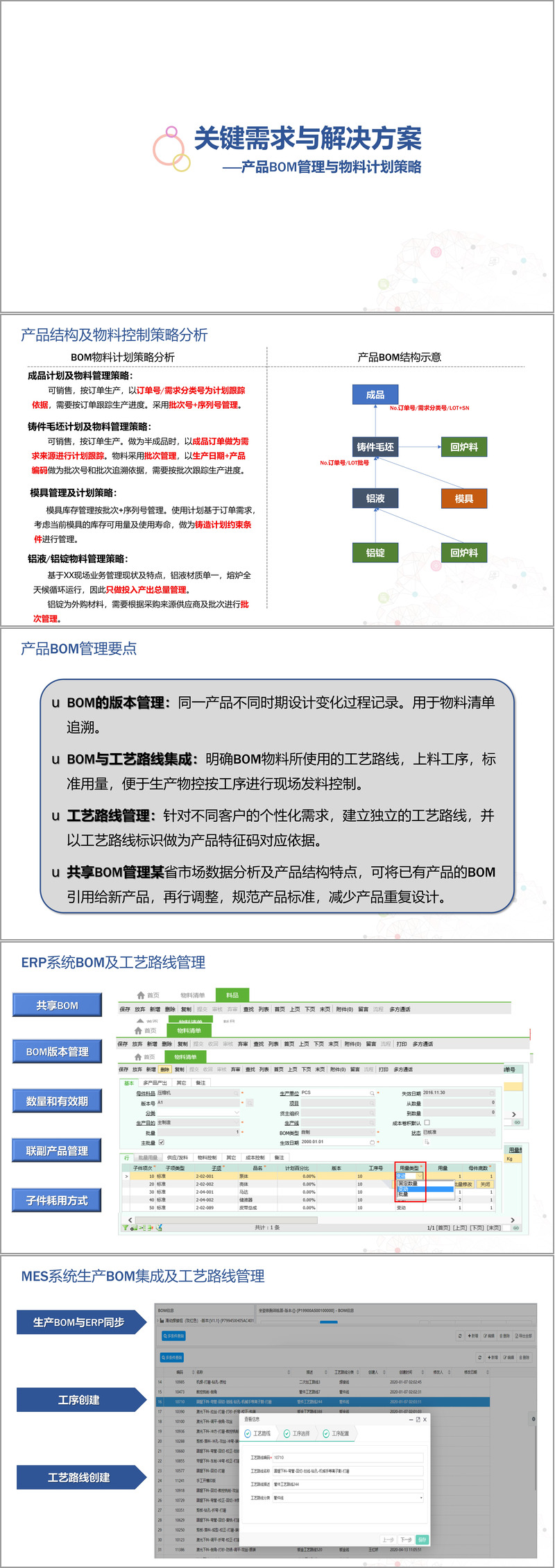The image size is (555, 1568).
Task: Go to [下页] in grid pager
Action: click(x=477, y=1228)
